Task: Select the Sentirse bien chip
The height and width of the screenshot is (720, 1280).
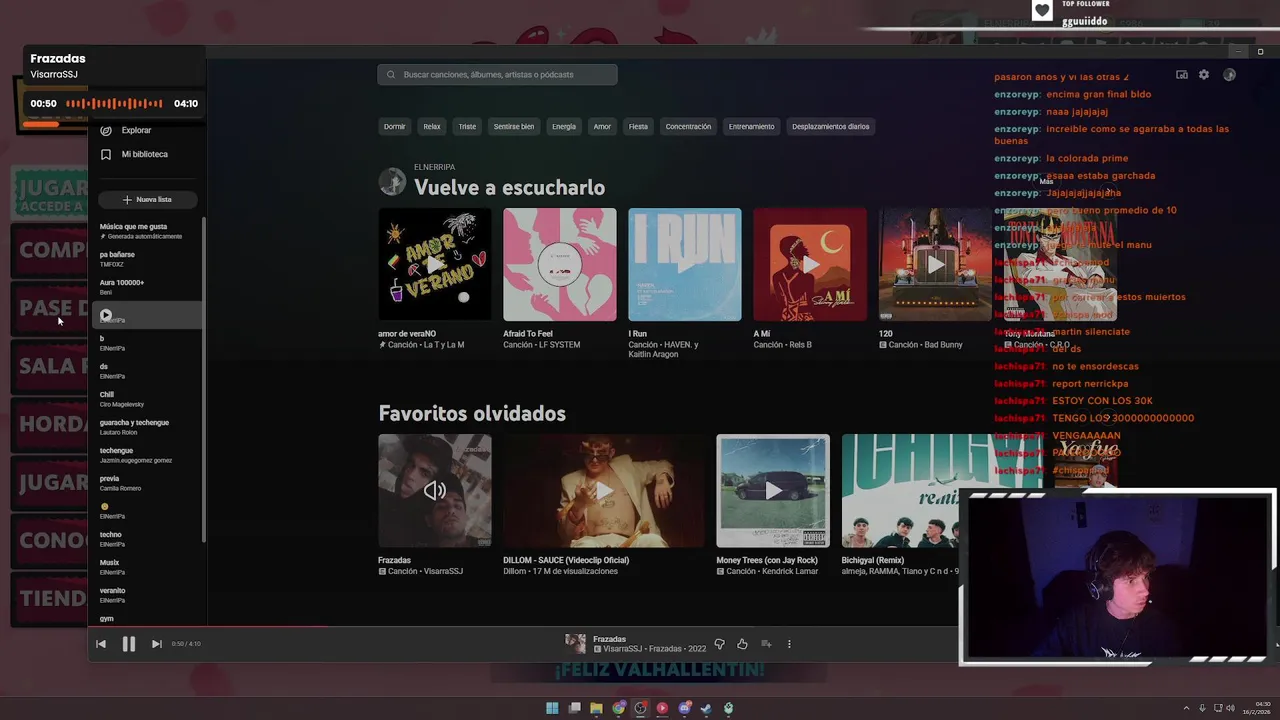Action: tap(514, 127)
